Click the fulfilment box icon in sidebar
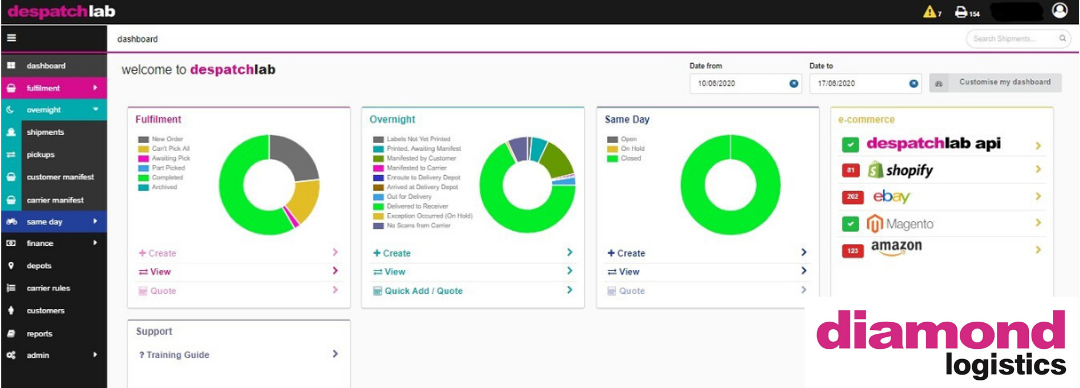Viewport: 1080px width, 388px height. tap(12, 88)
